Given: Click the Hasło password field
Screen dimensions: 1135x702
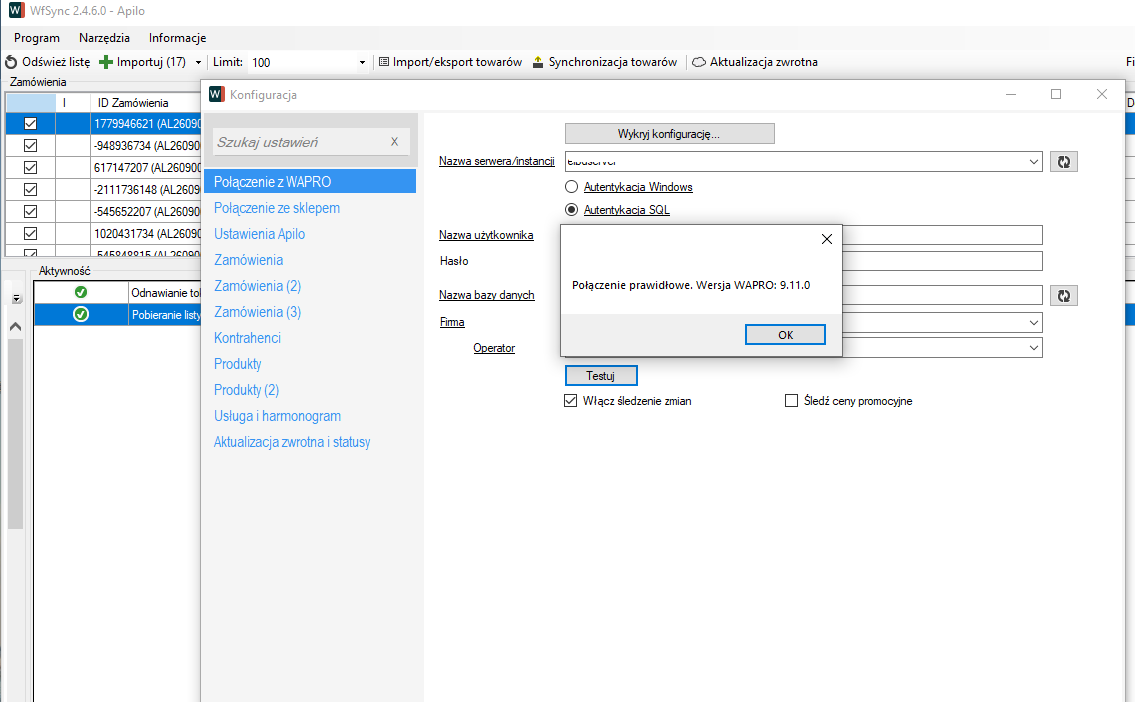Looking at the screenshot, I should click(x=942, y=261).
